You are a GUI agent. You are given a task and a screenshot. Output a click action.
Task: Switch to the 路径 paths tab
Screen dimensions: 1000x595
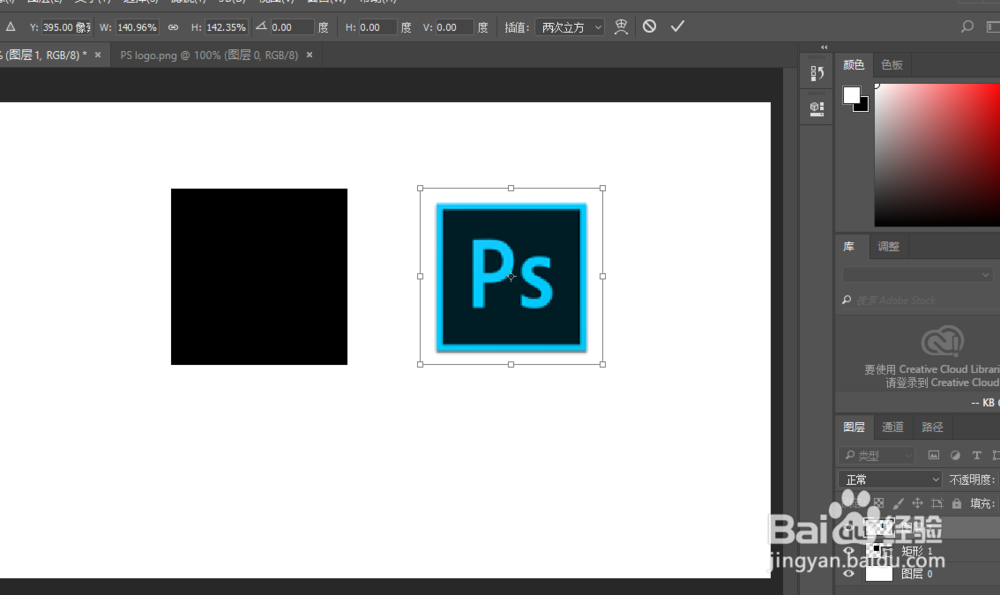(932, 427)
